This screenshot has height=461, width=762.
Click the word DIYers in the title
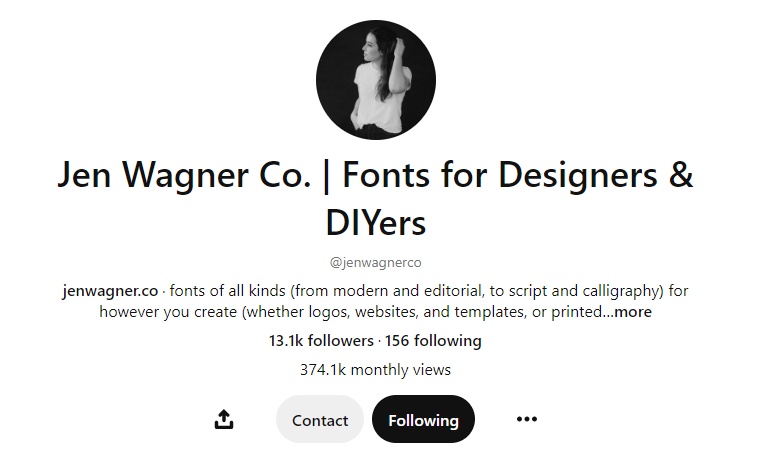[376, 223]
